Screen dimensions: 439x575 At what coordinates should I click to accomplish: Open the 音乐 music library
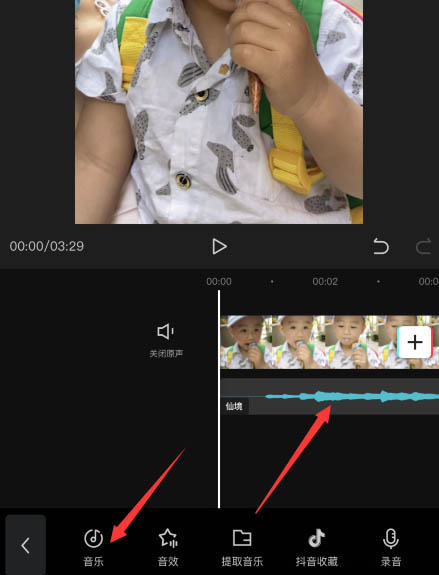pyautogui.click(x=94, y=547)
